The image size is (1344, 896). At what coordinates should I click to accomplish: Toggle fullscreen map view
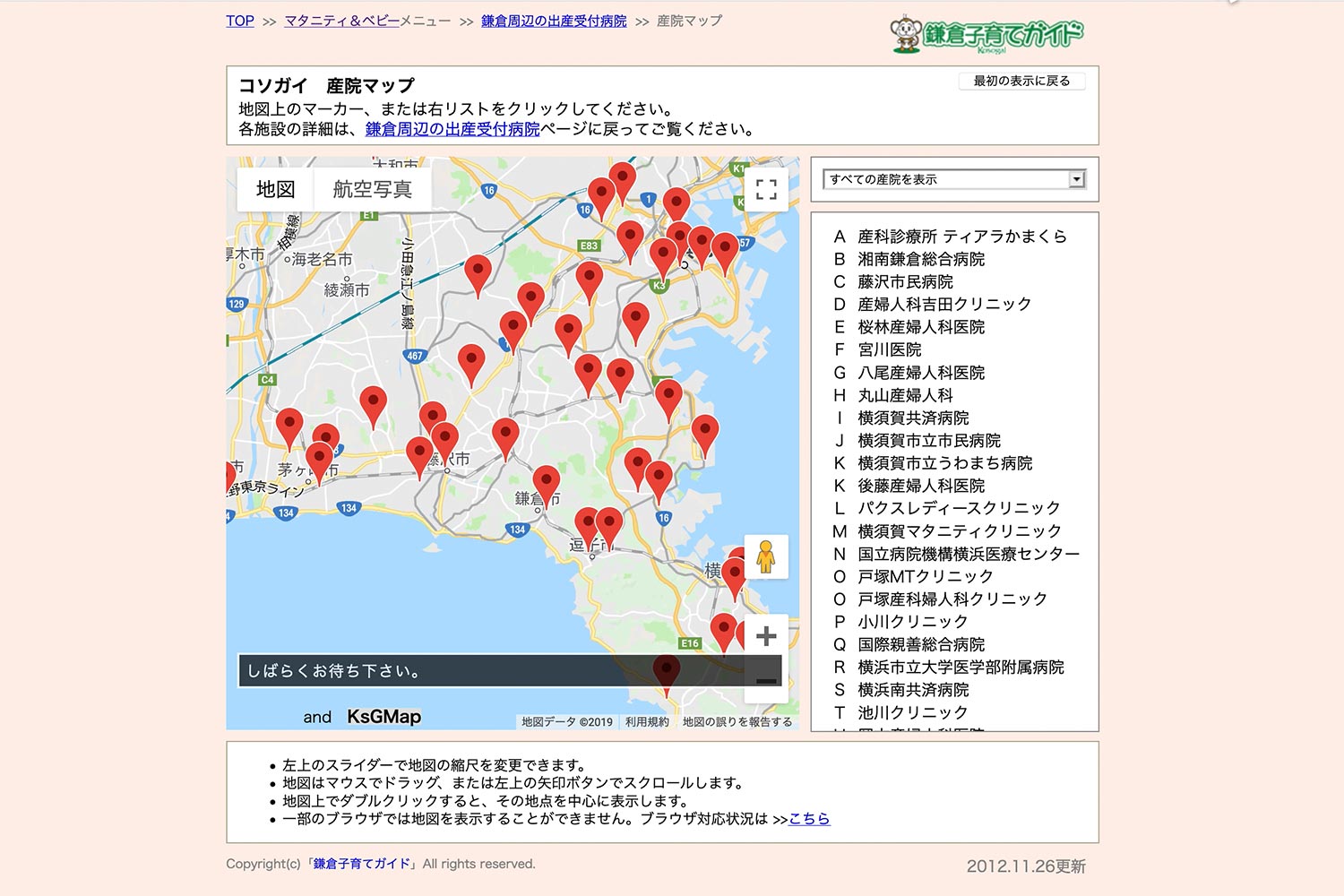[x=765, y=189]
